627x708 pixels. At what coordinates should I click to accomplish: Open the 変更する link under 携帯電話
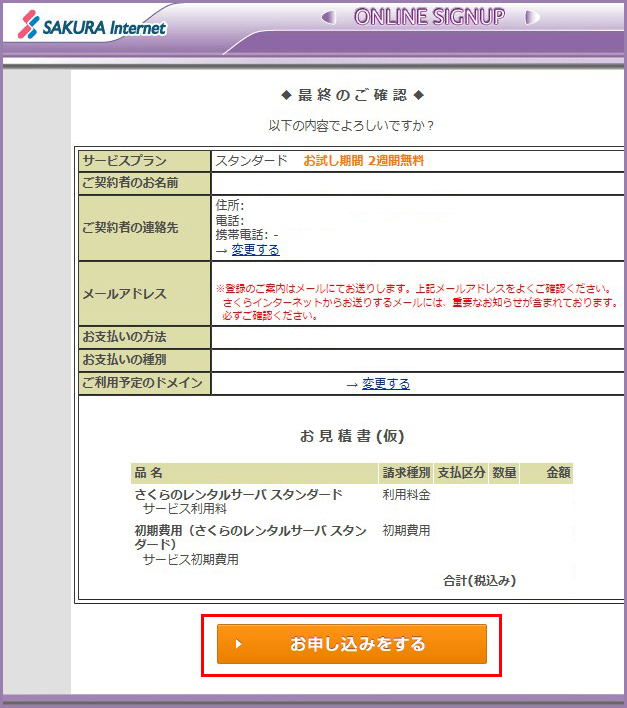tap(255, 250)
